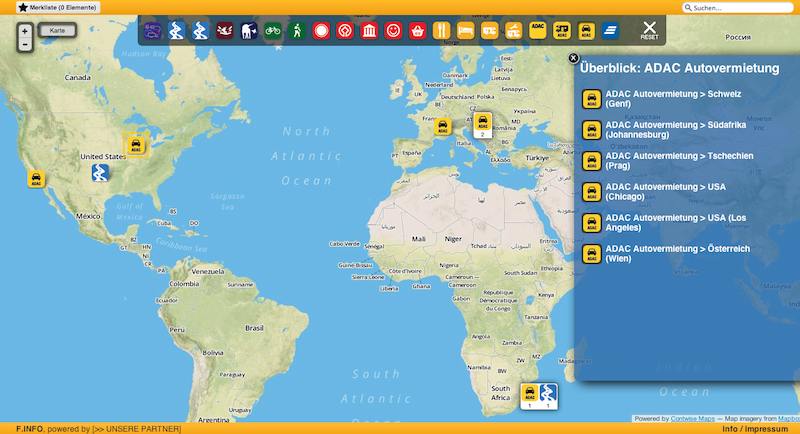Toggle the green hiking filter icon

tap(297, 31)
